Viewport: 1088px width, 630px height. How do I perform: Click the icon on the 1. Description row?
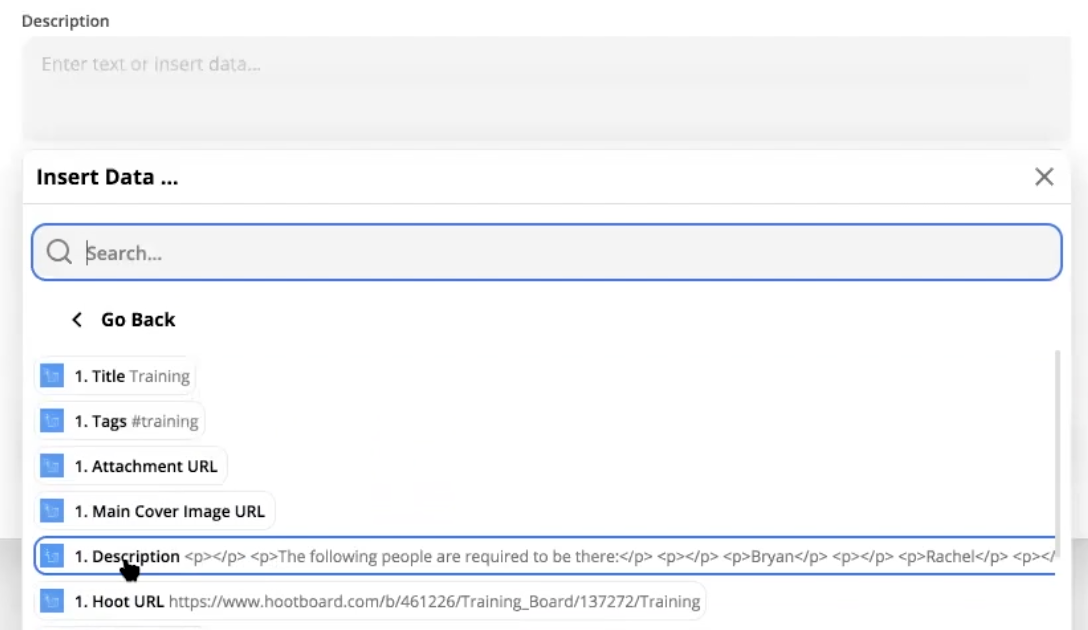tap(52, 556)
